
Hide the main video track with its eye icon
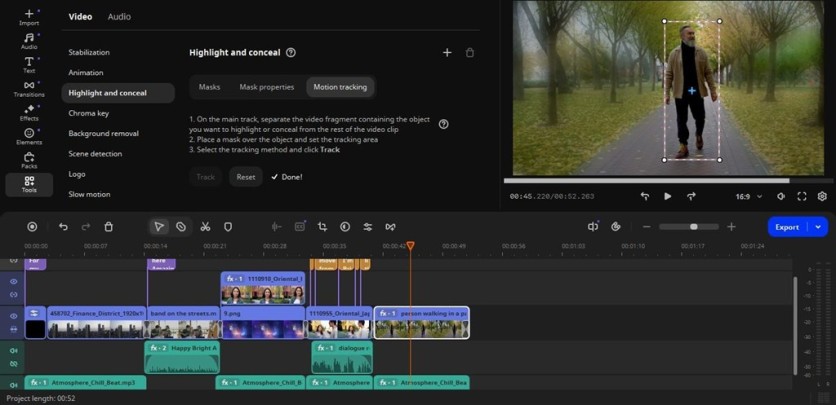(14, 316)
